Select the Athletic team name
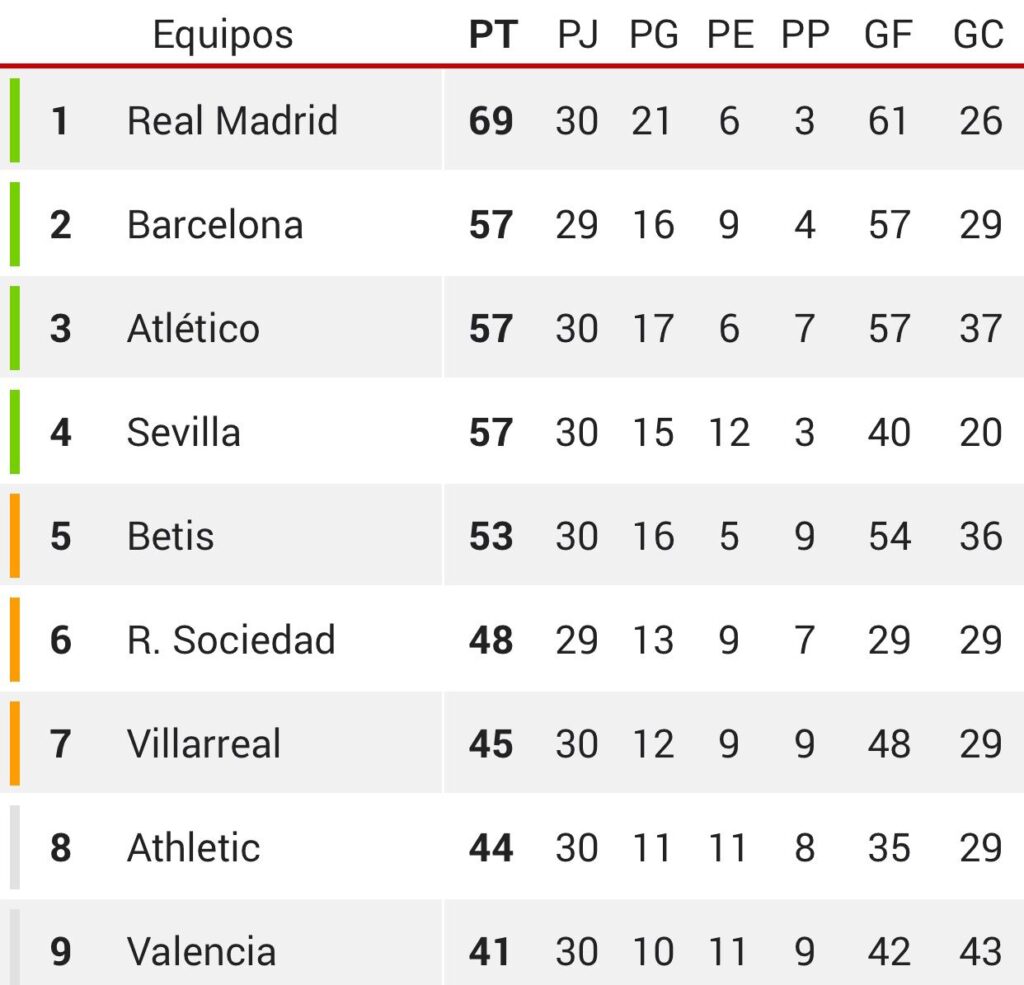This screenshot has height=985, width=1024. [x=193, y=847]
